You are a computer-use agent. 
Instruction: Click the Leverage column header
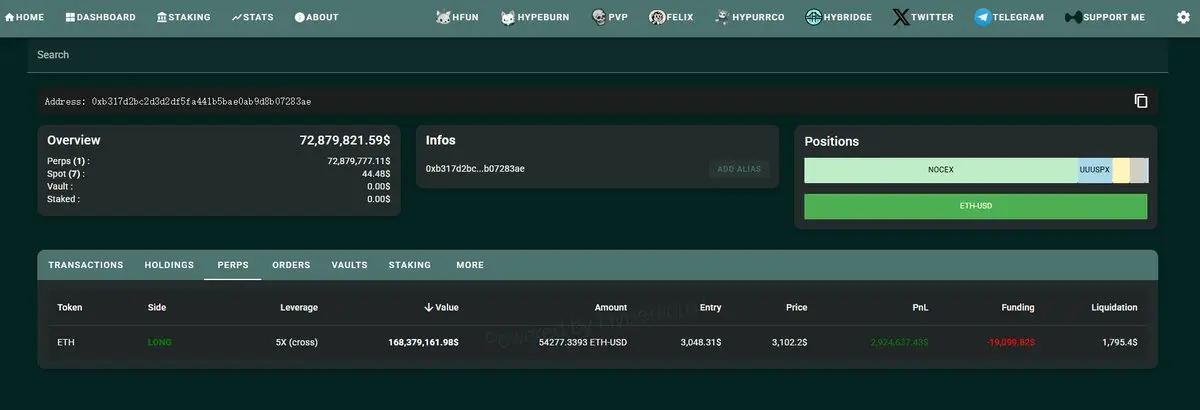coord(299,307)
